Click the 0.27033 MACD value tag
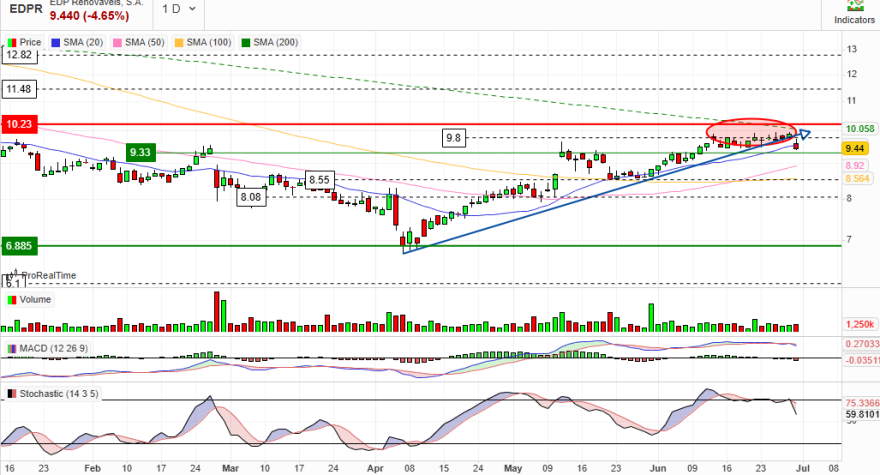The height and width of the screenshot is (475, 880). [x=861, y=344]
